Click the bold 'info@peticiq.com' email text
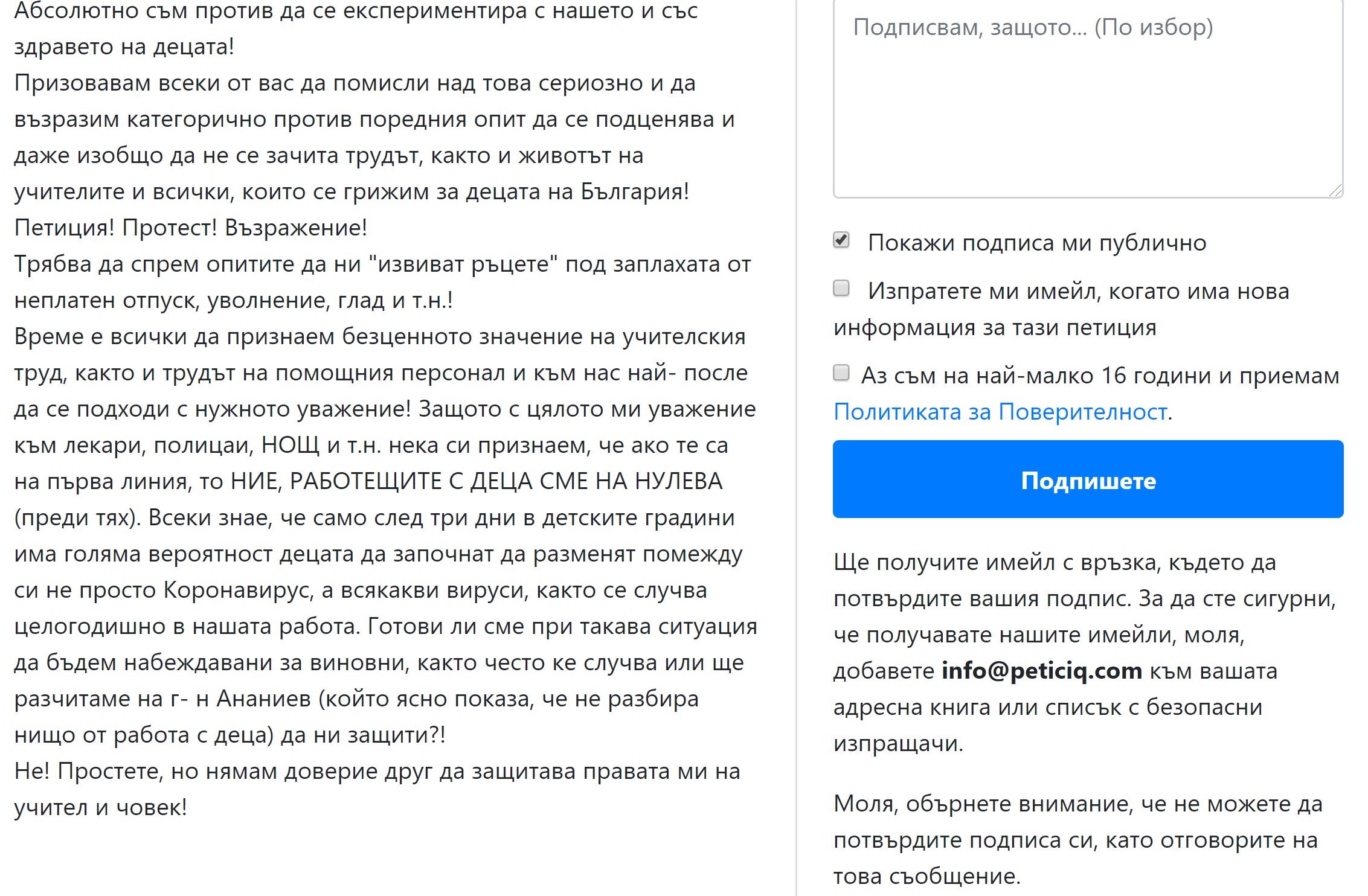Viewport: 1368px width, 896px height. click(1042, 671)
